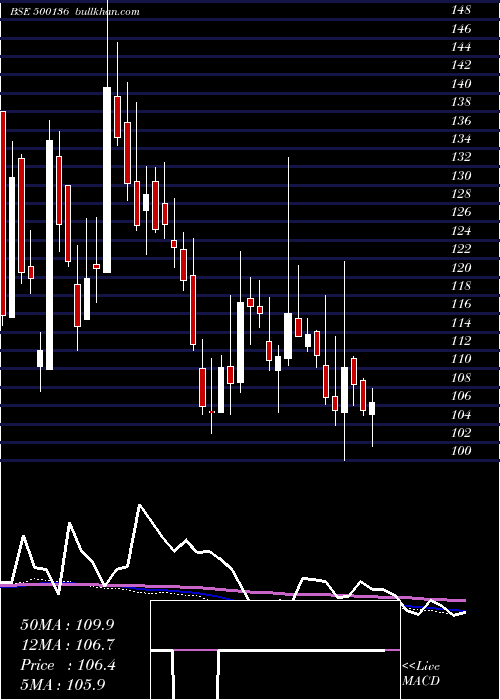Image resolution: width=500 pixels, height=700 pixels.
Task: Click the '50MA : 109.9' readout
Action: point(67,625)
